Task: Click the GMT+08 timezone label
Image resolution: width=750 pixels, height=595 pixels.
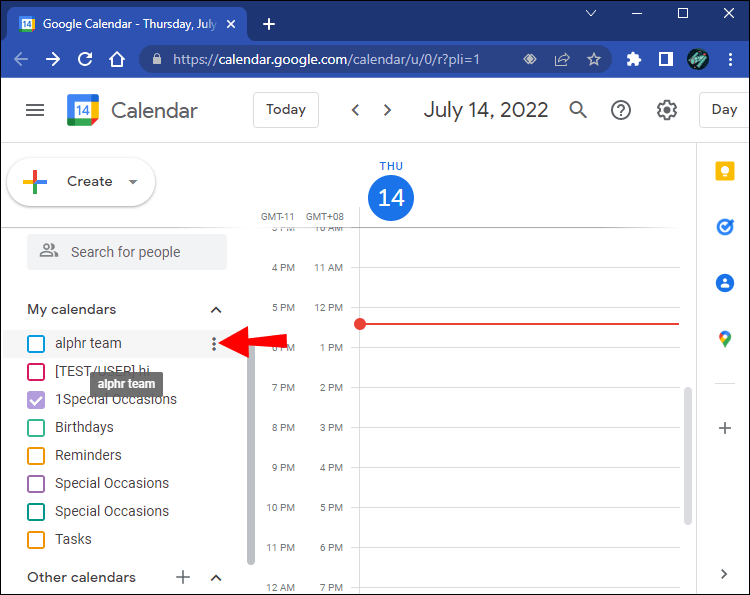Action: (x=325, y=217)
